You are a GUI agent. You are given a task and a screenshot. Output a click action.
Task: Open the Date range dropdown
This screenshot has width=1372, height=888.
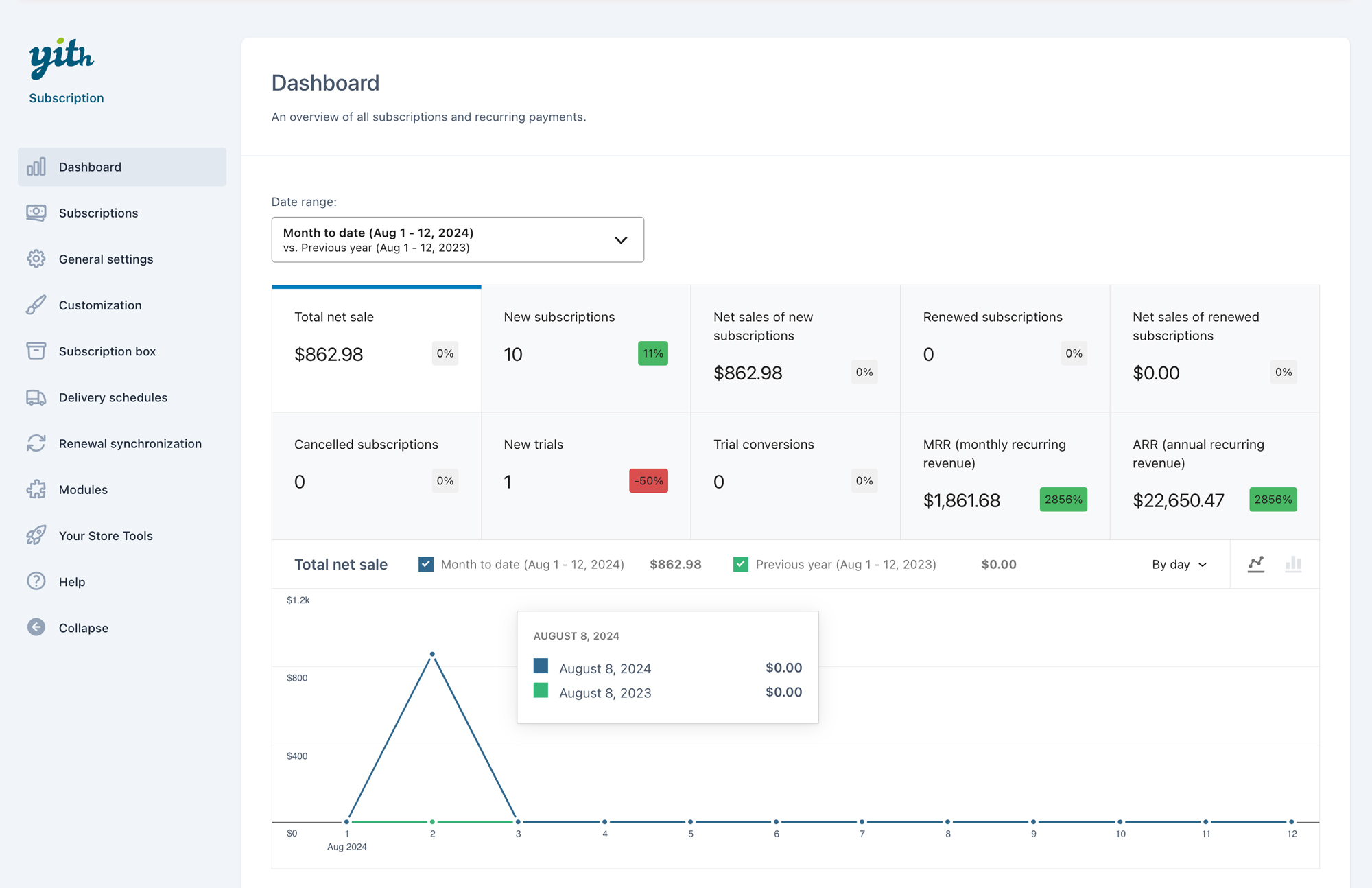coord(458,239)
